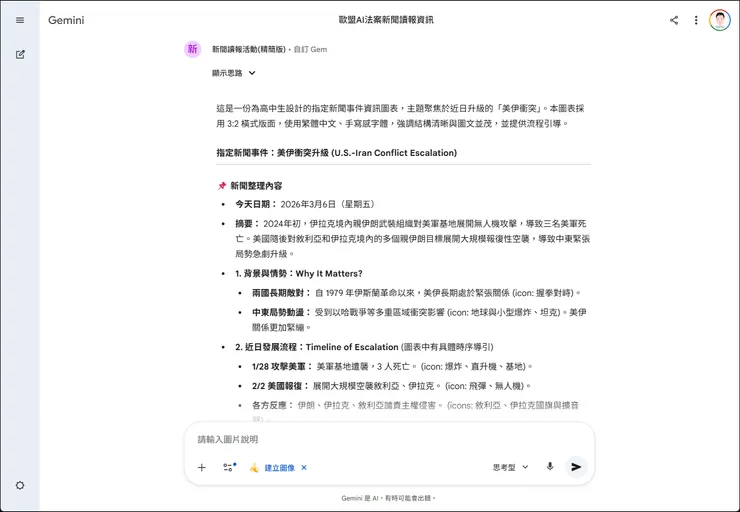
Task: Start a new chat with pencil icon
Action: point(20,55)
